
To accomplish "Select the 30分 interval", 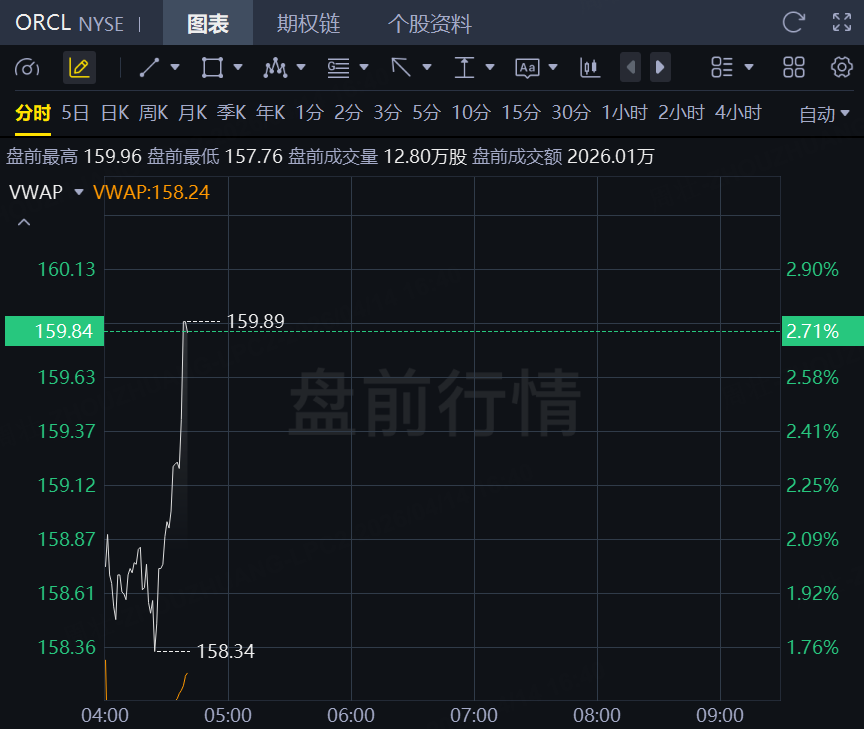I will pos(571,112).
